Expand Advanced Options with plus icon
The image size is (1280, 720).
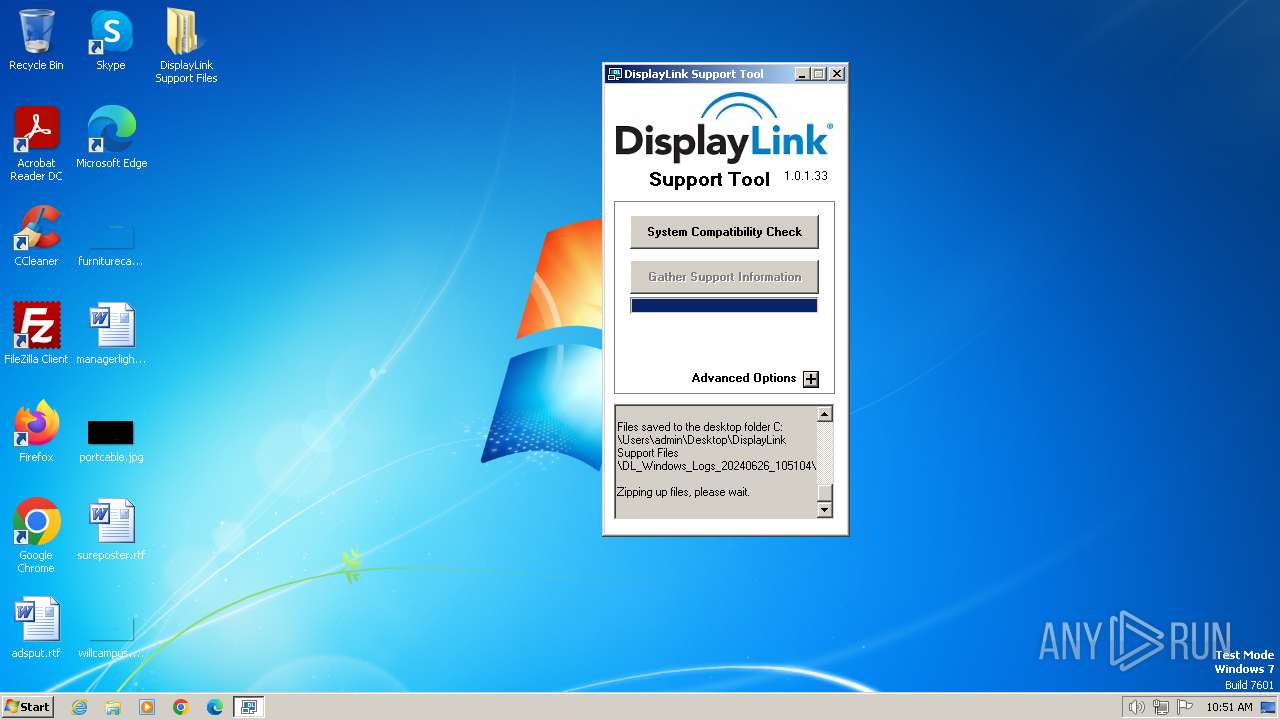click(x=811, y=379)
